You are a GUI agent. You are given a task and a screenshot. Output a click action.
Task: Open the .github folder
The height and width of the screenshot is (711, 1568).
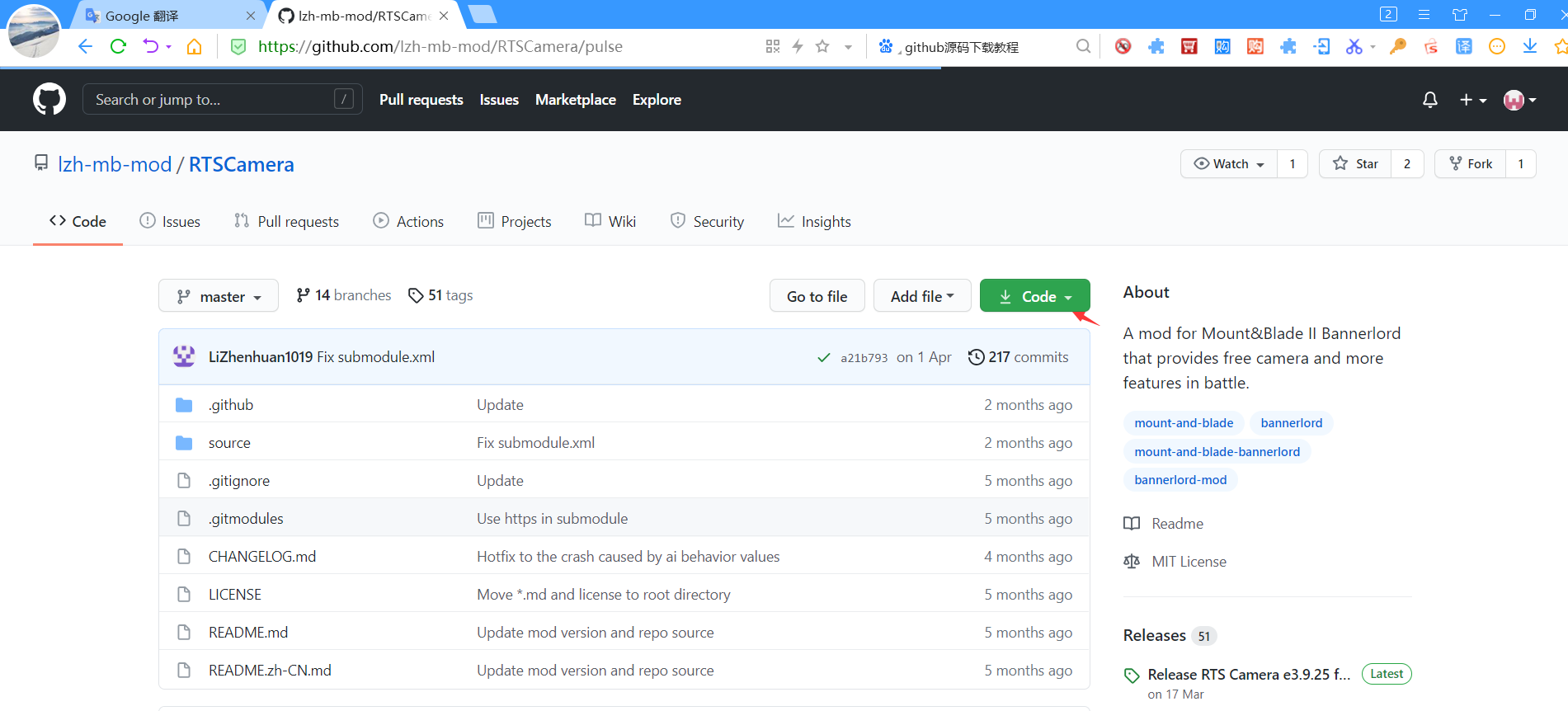(x=231, y=405)
